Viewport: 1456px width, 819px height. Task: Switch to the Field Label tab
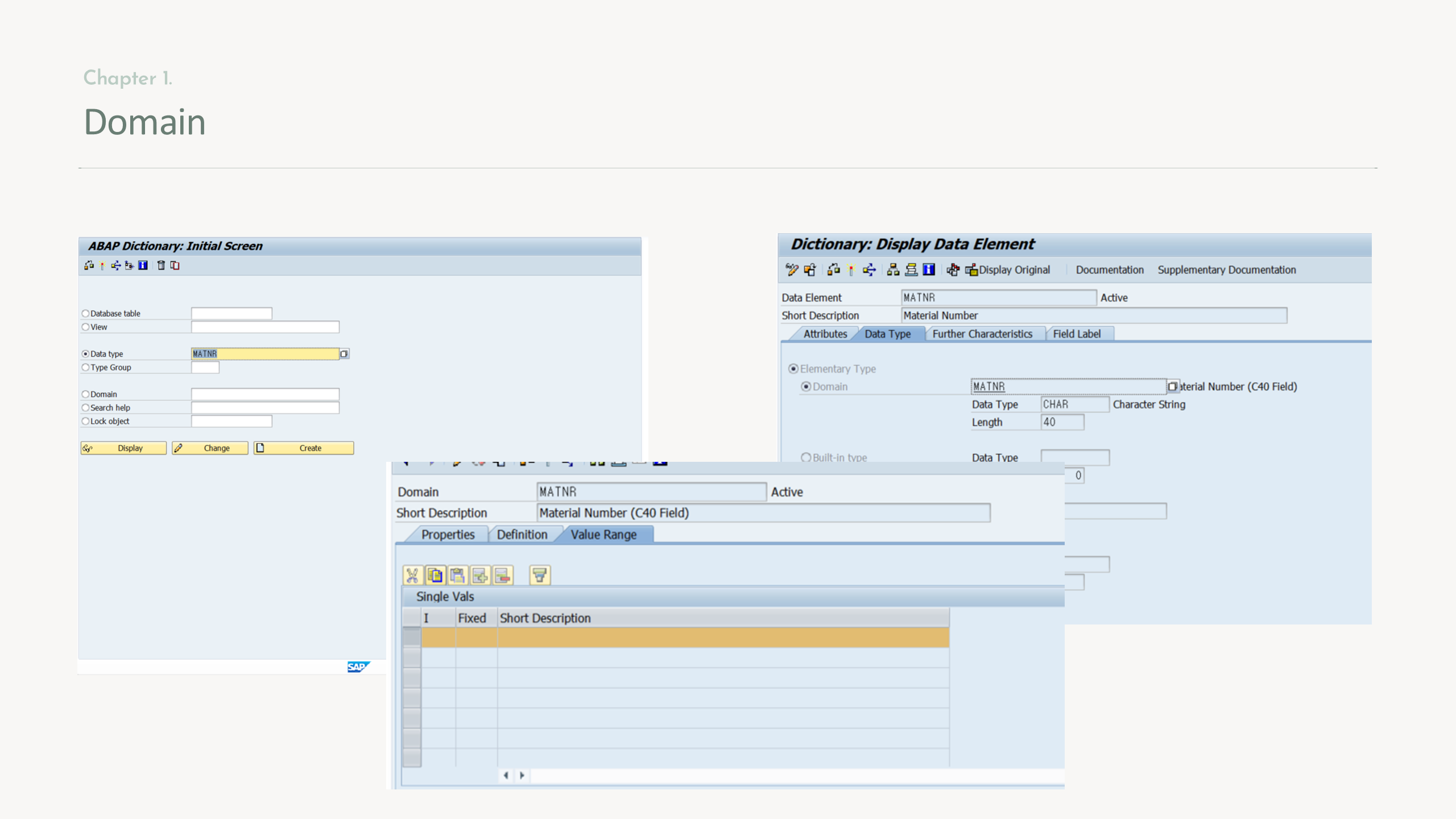coord(1077,334)
